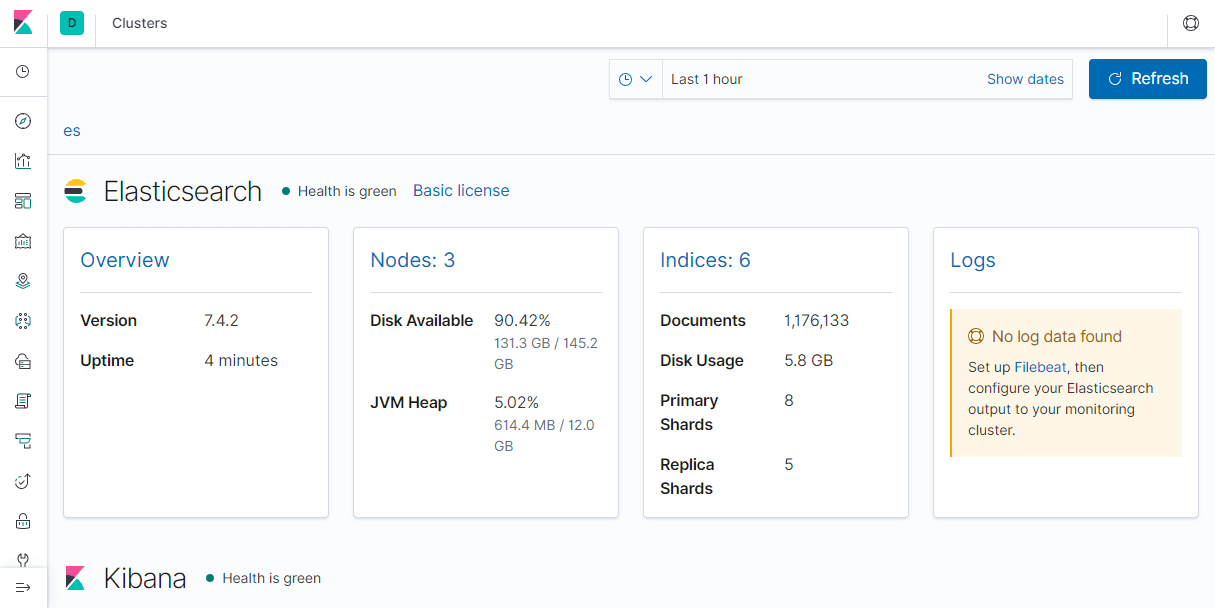Open the time picker calendar dropdown

[636, 78]
